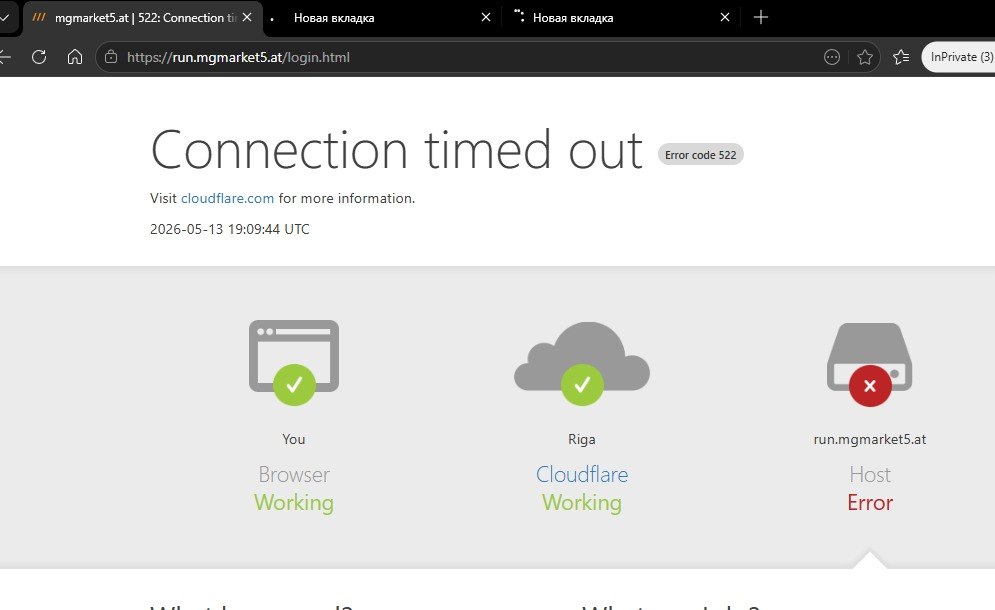Open the site info lock icon
The height and width of the screenshot is (610, 995).
(111, 57)
